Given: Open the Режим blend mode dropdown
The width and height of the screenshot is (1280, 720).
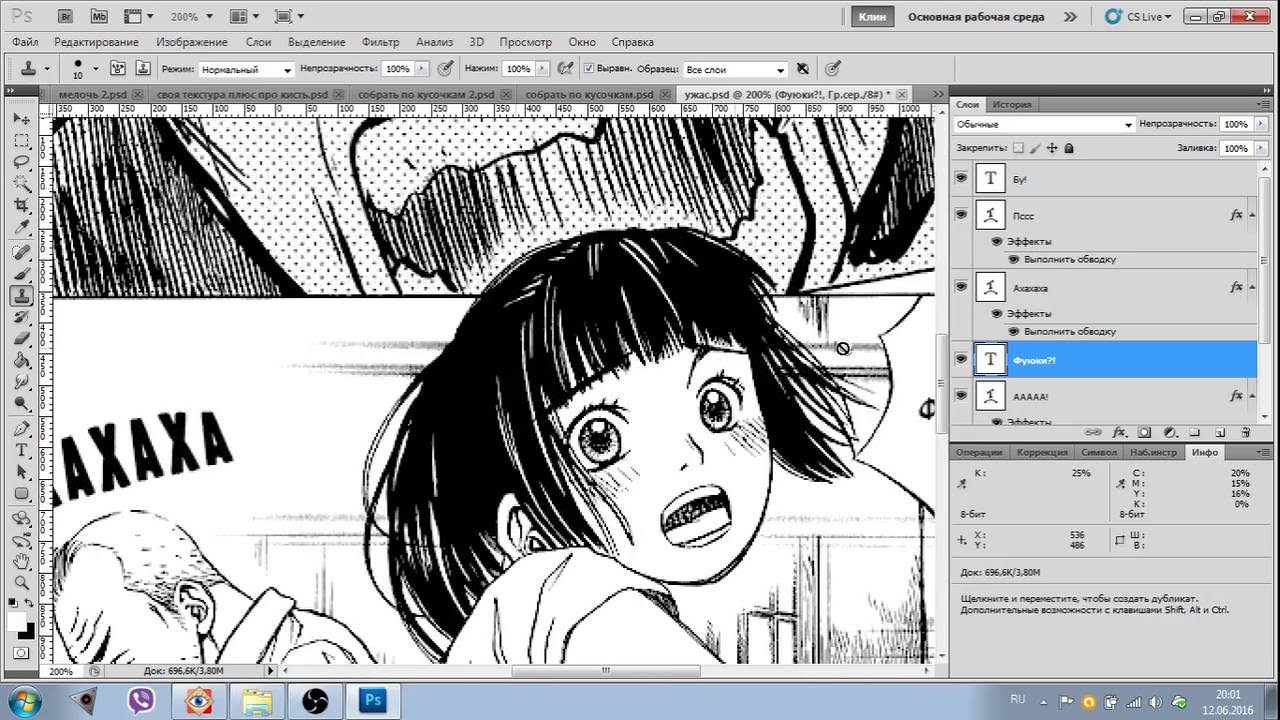Looking at the screenshot, I should [246, 69].
